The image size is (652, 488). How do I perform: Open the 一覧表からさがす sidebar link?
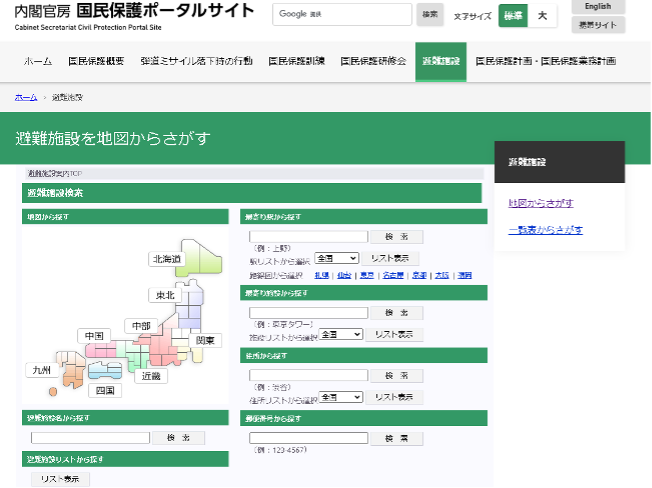pos(546,230)
